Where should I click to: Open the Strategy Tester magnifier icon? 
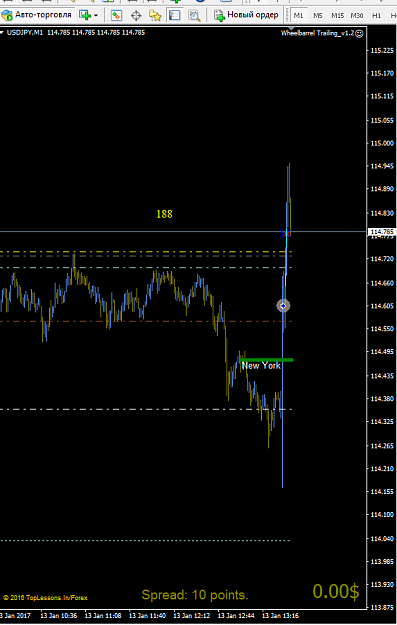pos(194,16)
